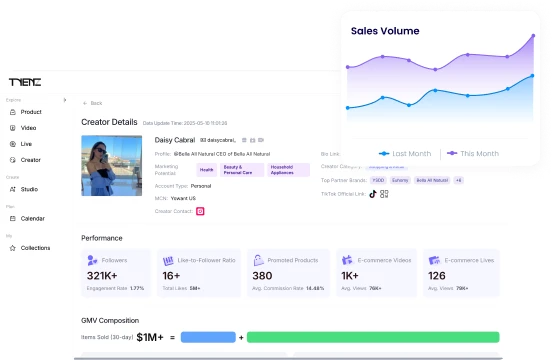Click the PSDD partner brand tag
Screen dimensions: 552x360
tap(378, 180)
